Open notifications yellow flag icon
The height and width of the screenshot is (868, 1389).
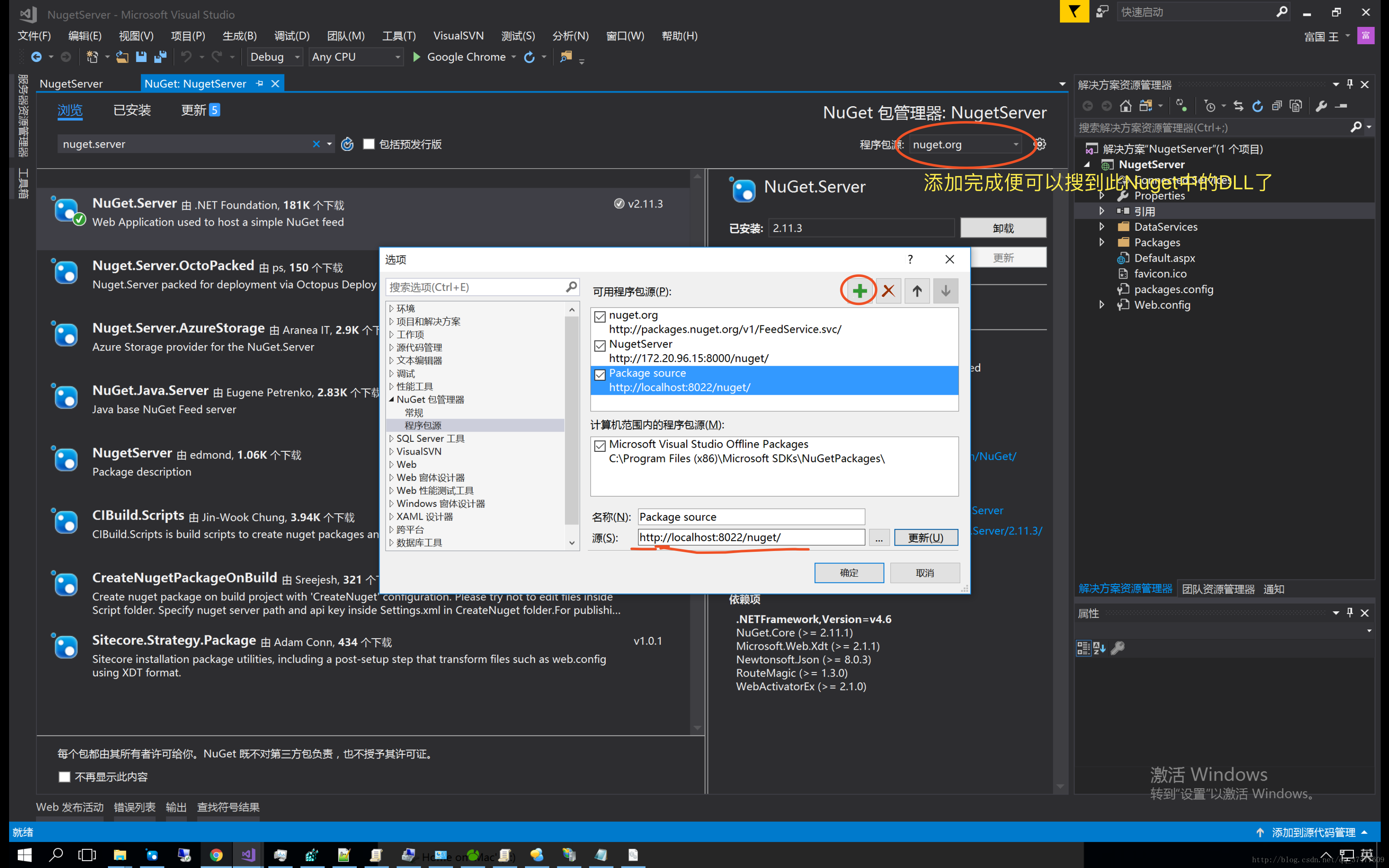click(1074, 12)
